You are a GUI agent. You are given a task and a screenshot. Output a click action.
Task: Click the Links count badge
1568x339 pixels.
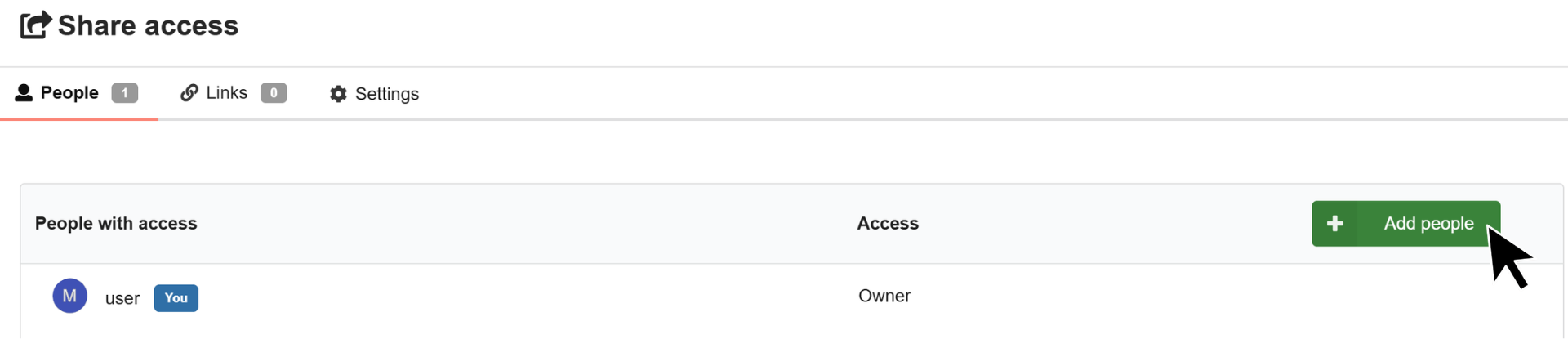(274, 93)
